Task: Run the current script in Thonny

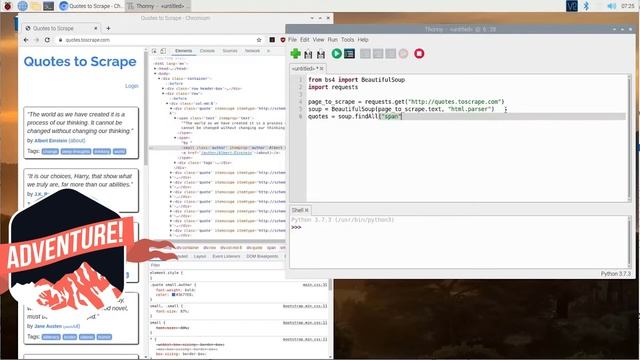Action: 336,53
